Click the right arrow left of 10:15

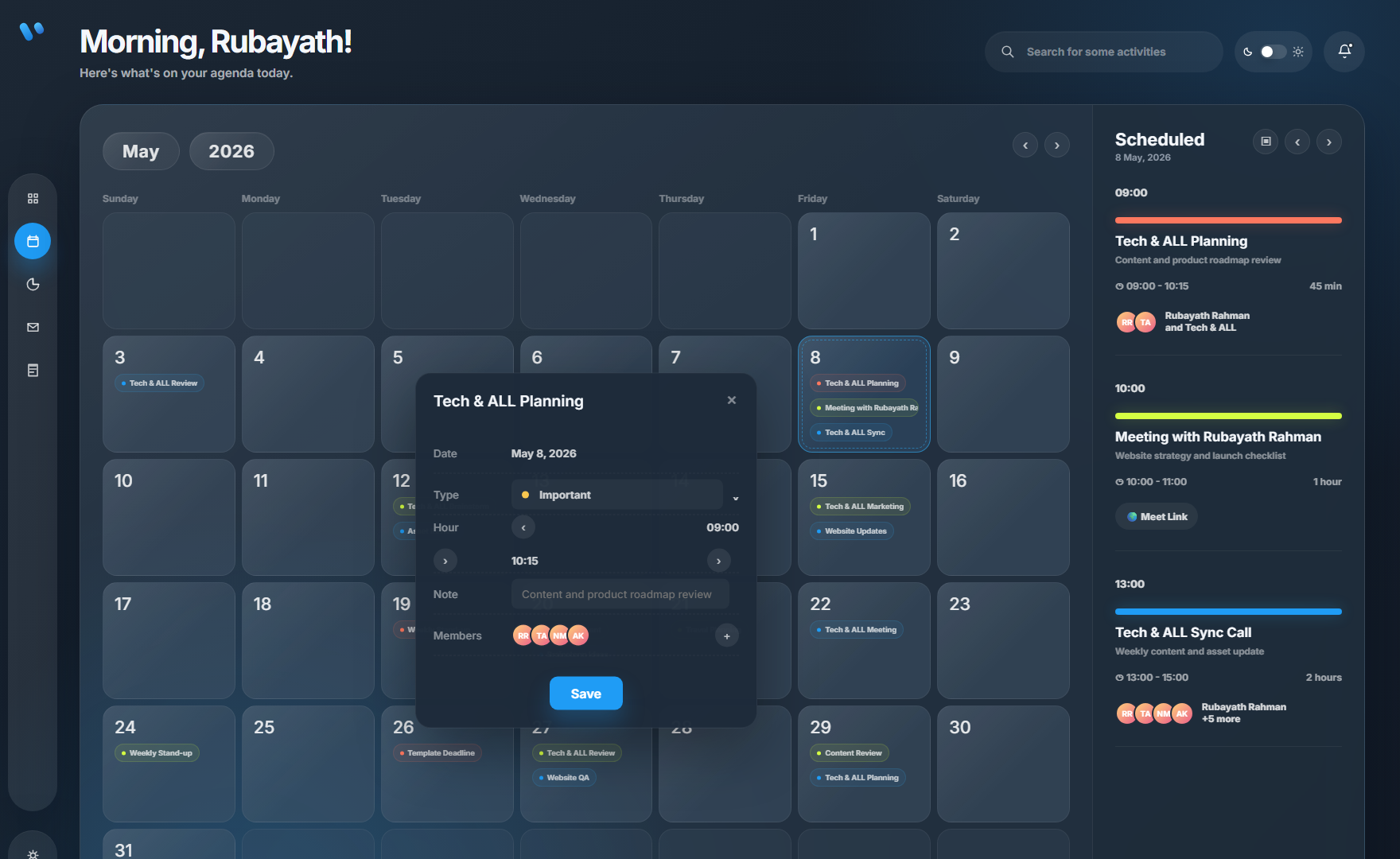click(x=445, y=561)
